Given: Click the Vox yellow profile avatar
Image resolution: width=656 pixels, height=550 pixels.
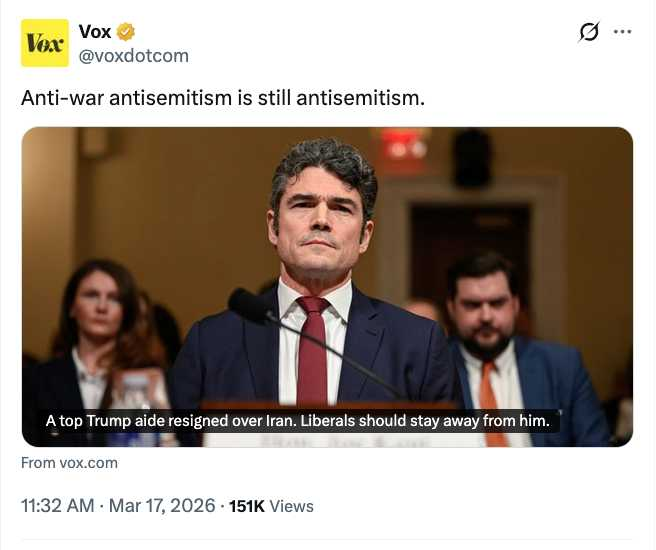Looking at the screenshot, I should click(45, 43).
